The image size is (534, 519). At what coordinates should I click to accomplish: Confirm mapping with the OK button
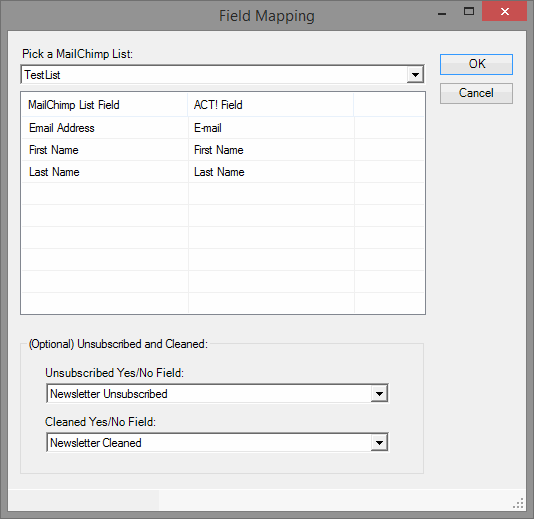(476, 64)
